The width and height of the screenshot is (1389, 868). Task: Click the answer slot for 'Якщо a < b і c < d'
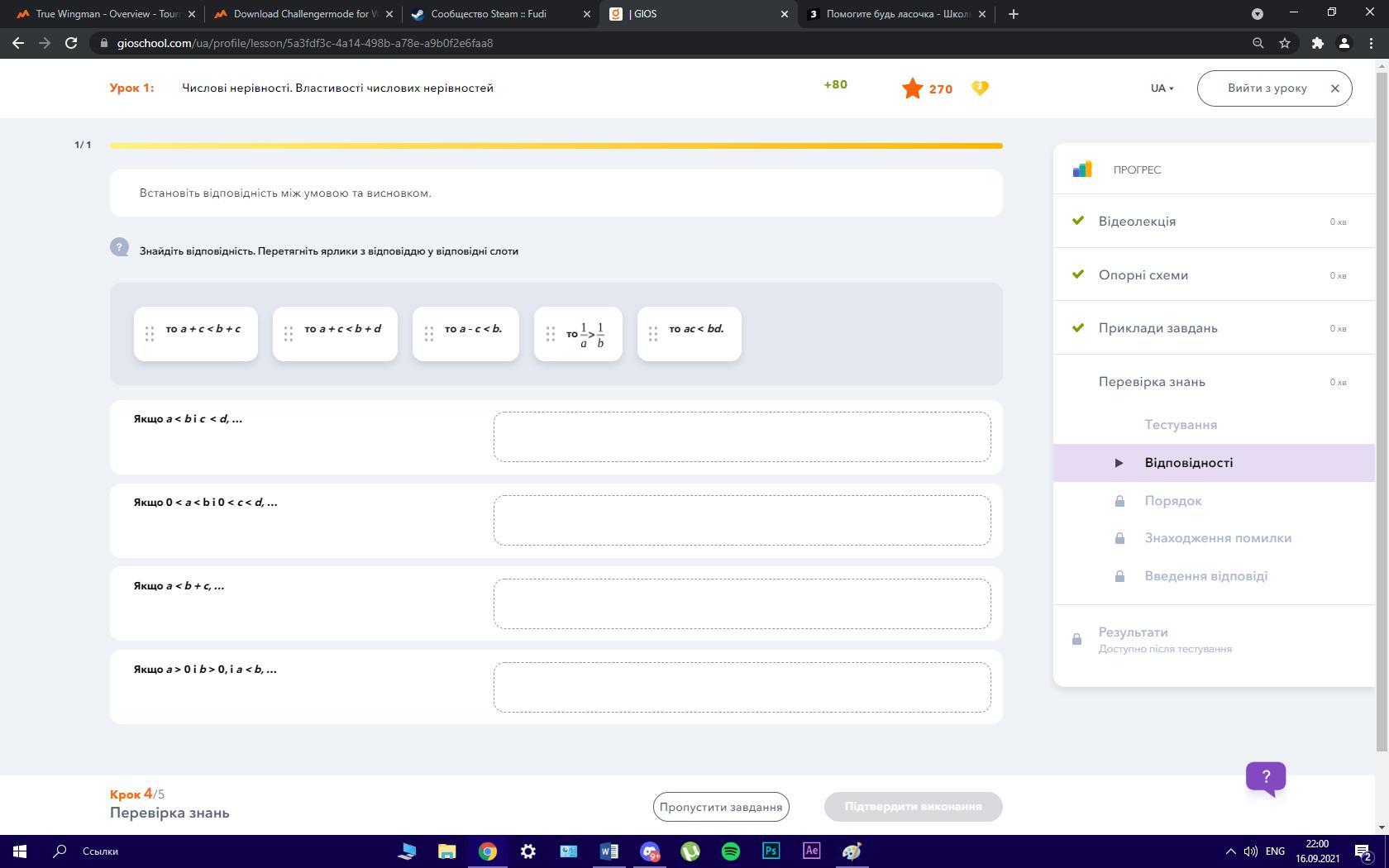pos(742,436)
